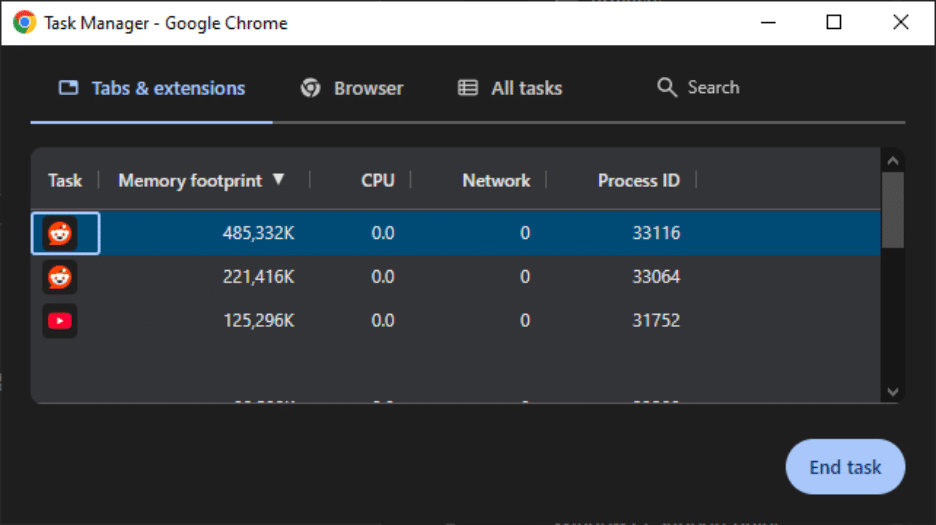Maximize the Task Manager window
936x525 pixels.
(x=834, y=23)
